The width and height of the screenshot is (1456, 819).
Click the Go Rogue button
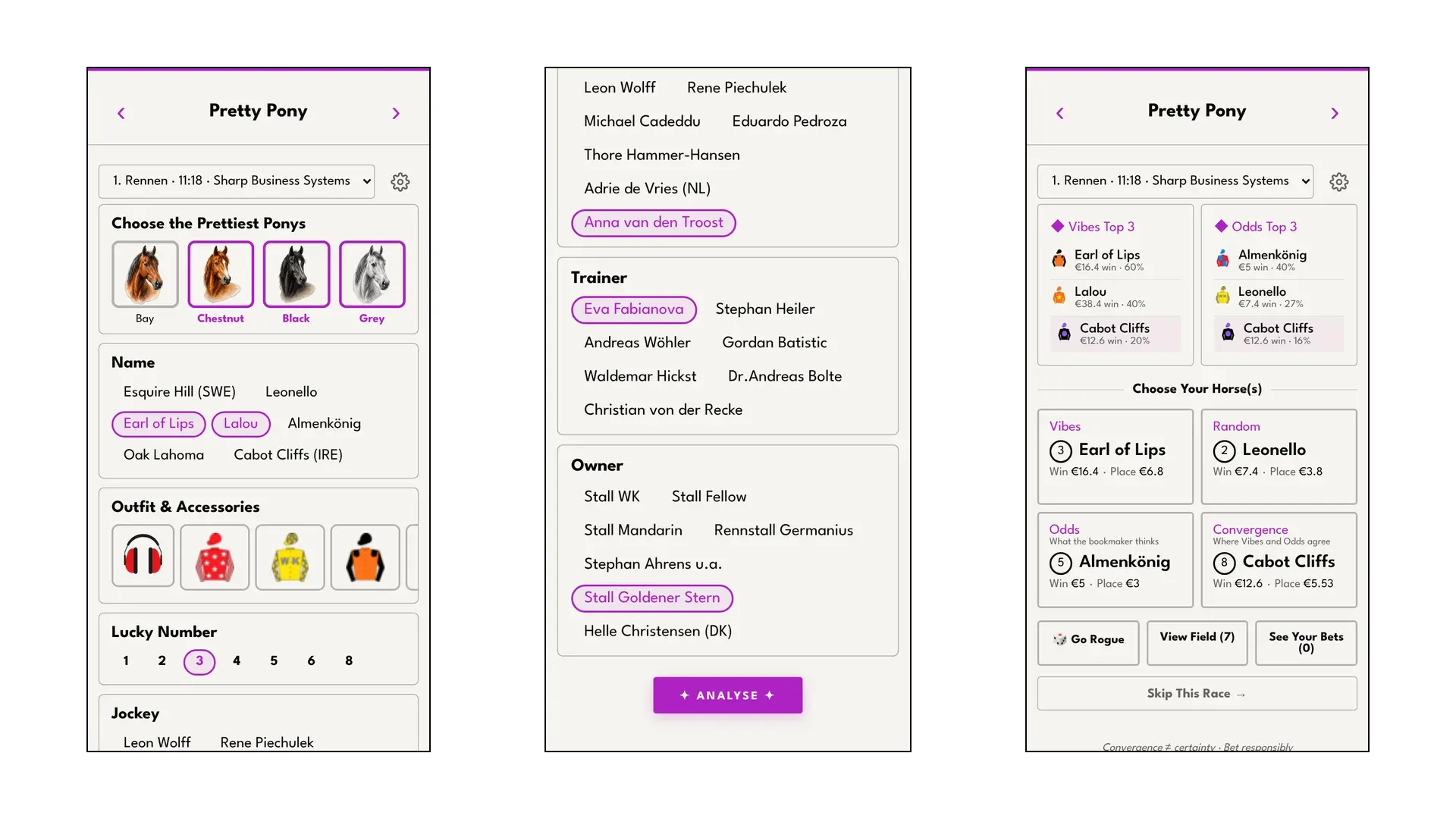click(1088, 643)
